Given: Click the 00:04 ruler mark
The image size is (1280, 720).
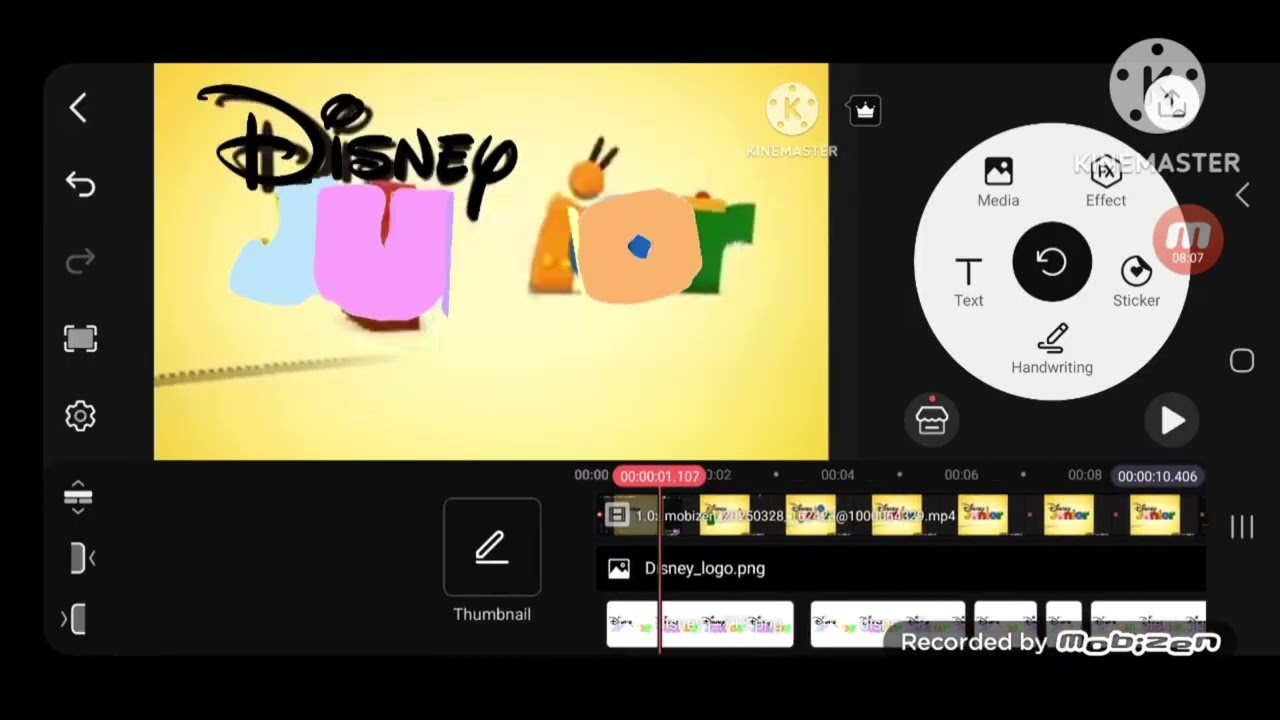Looking at the screenshot, I should pyautogui.click(x=838, y=475).
